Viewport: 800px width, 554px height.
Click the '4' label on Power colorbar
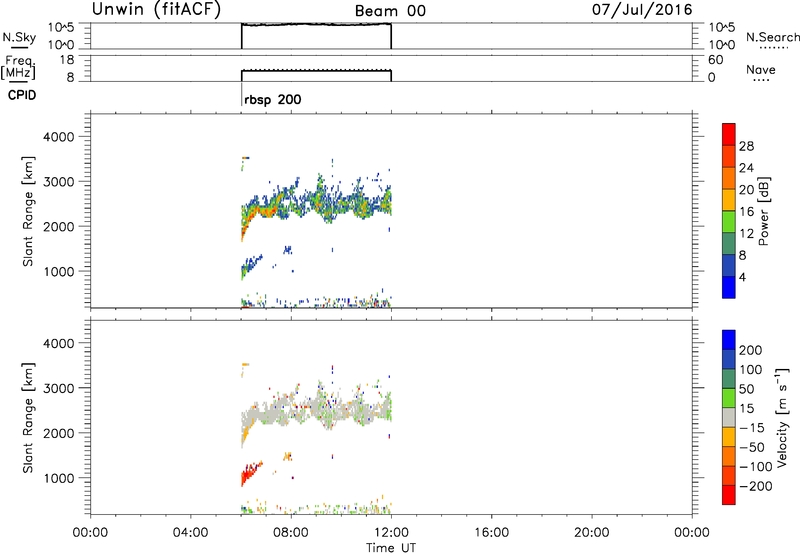pos(742,277)
